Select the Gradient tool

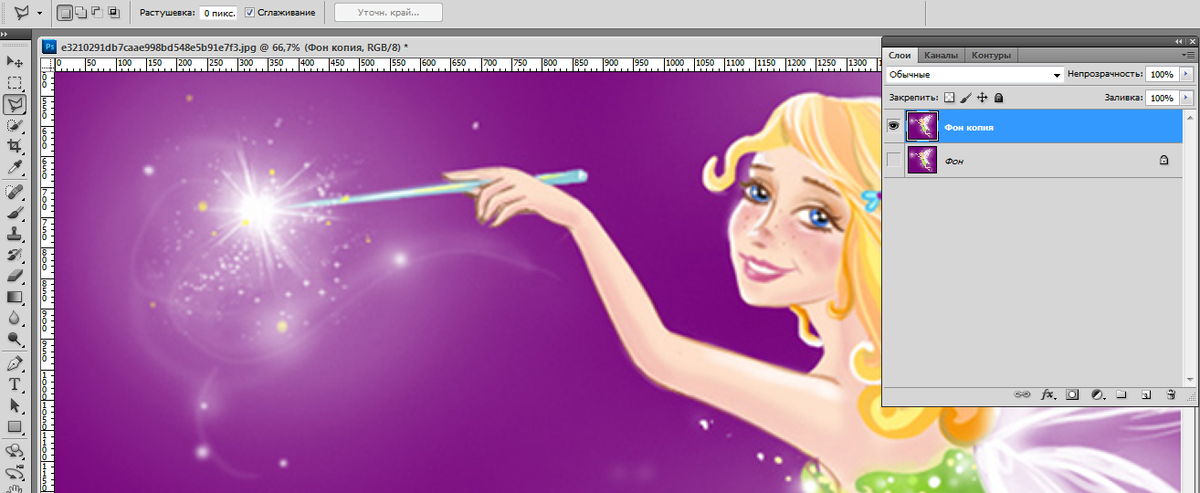coord(14,296)
